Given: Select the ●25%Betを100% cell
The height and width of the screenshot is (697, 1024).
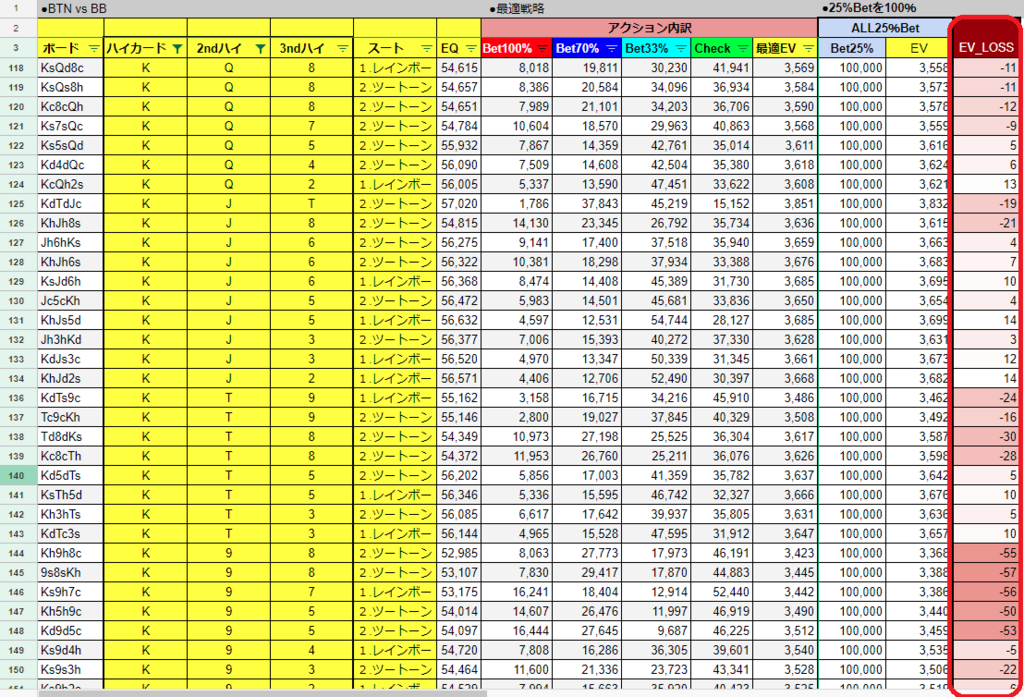Looking at the screenshot, I should (x=869, y=8).
